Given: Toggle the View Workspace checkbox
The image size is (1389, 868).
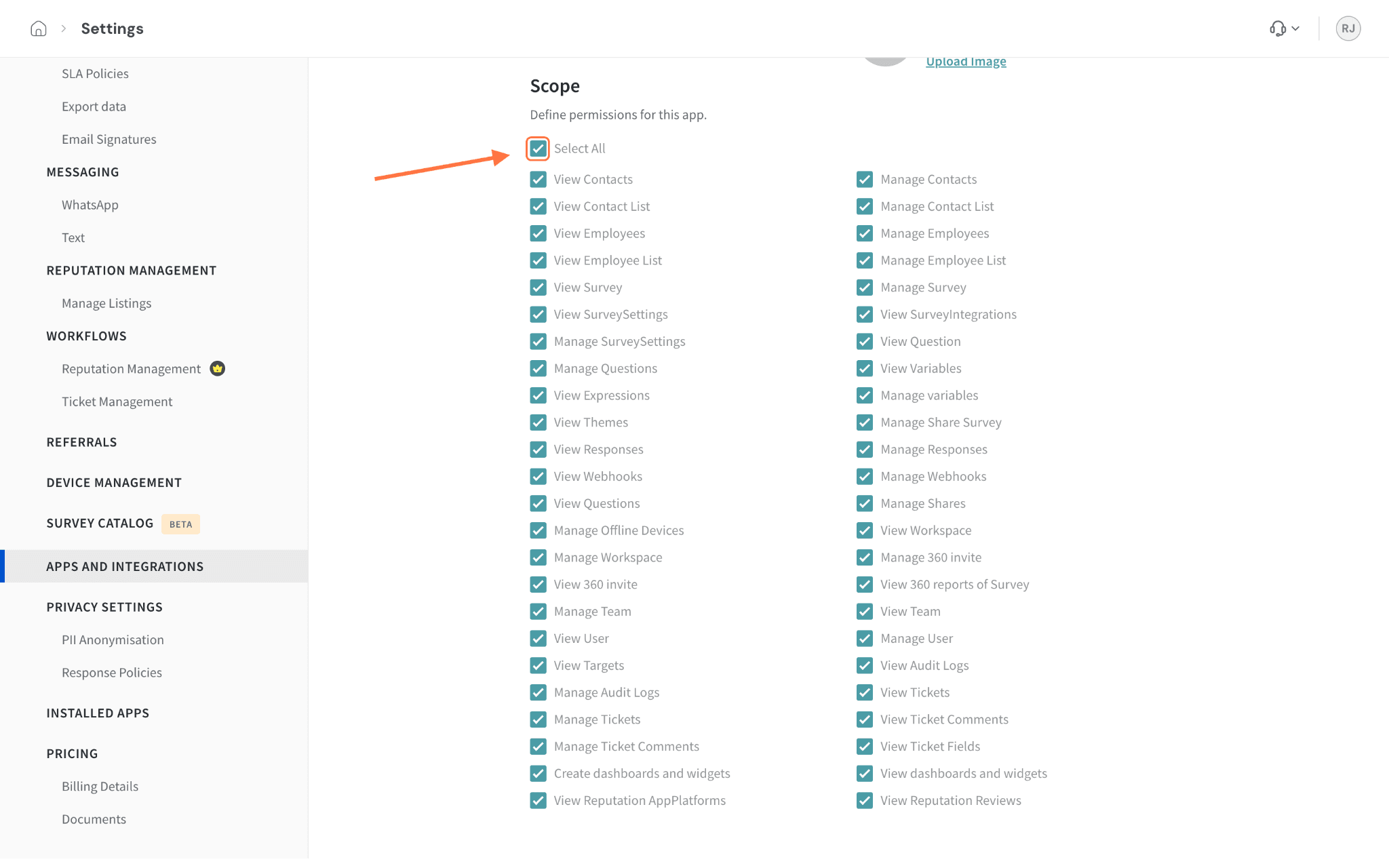Looking at the screenshot, I should [x=865, y=531].
